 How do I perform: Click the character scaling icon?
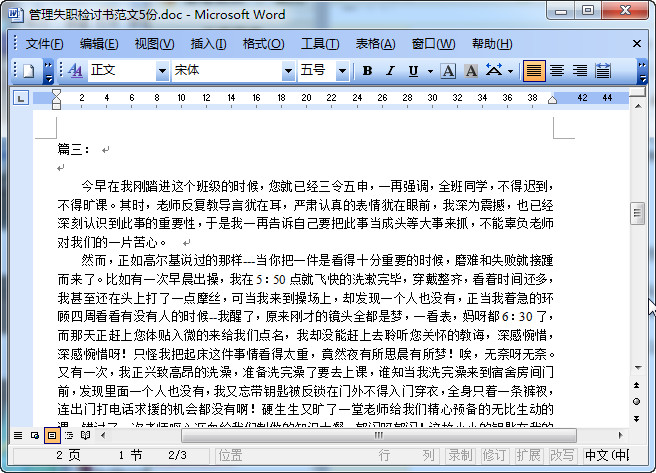point(494,71)
